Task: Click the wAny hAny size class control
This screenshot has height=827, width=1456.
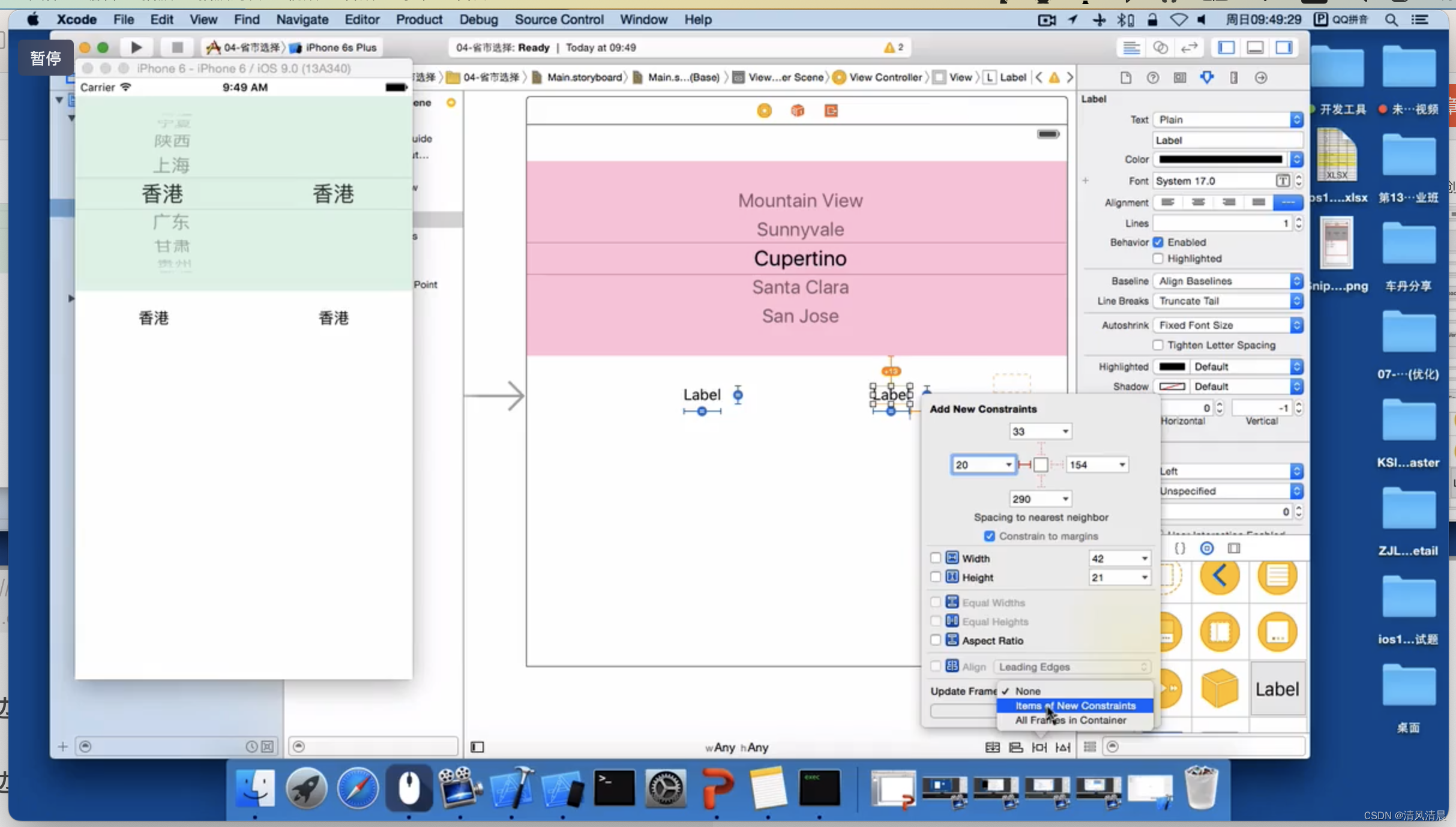Action: point(736,748)
